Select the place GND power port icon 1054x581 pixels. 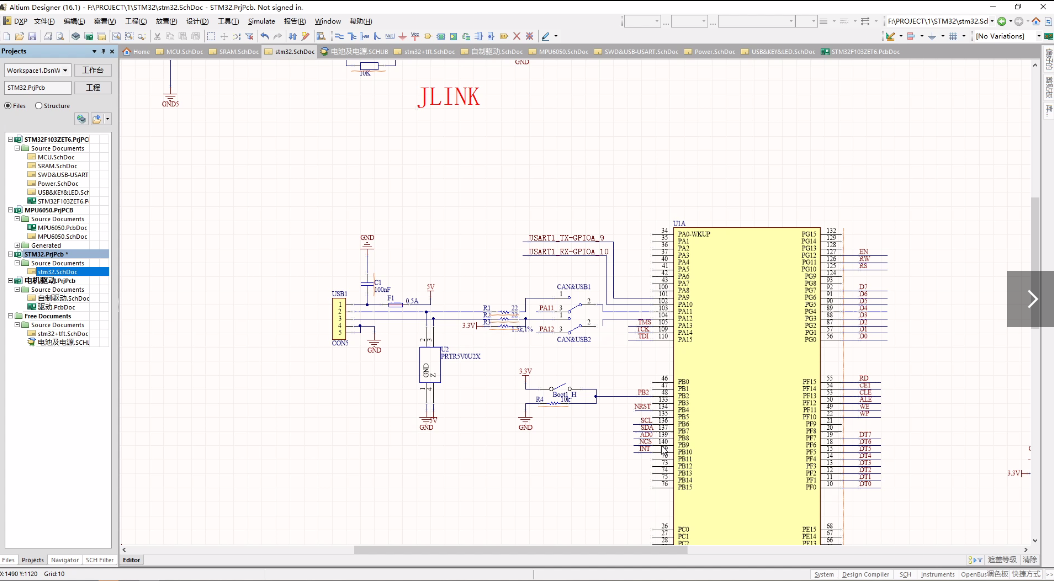pos(403,36)
